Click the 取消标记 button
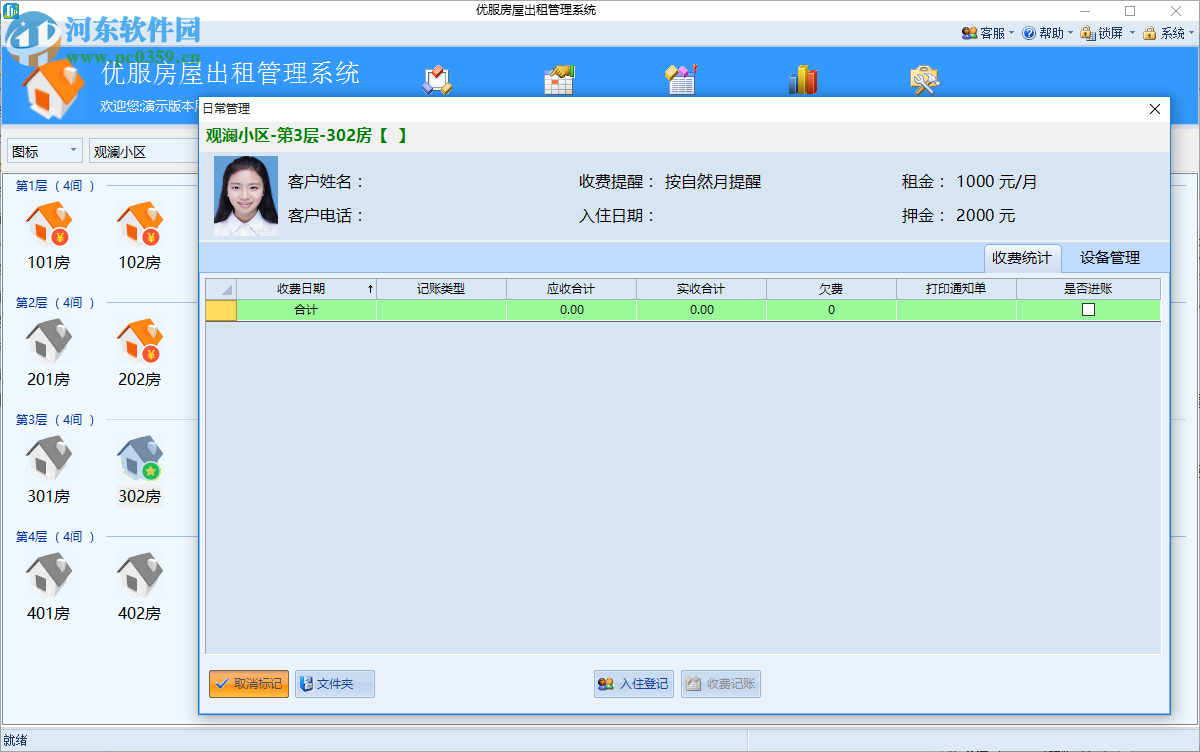Screen dimensions: 1200x752 [x=249, y=684]
